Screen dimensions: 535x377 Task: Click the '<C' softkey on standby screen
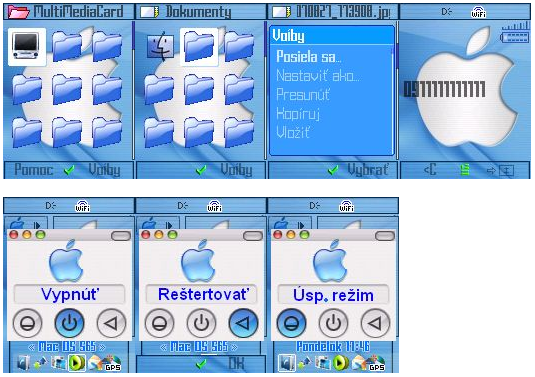[430, 170]
